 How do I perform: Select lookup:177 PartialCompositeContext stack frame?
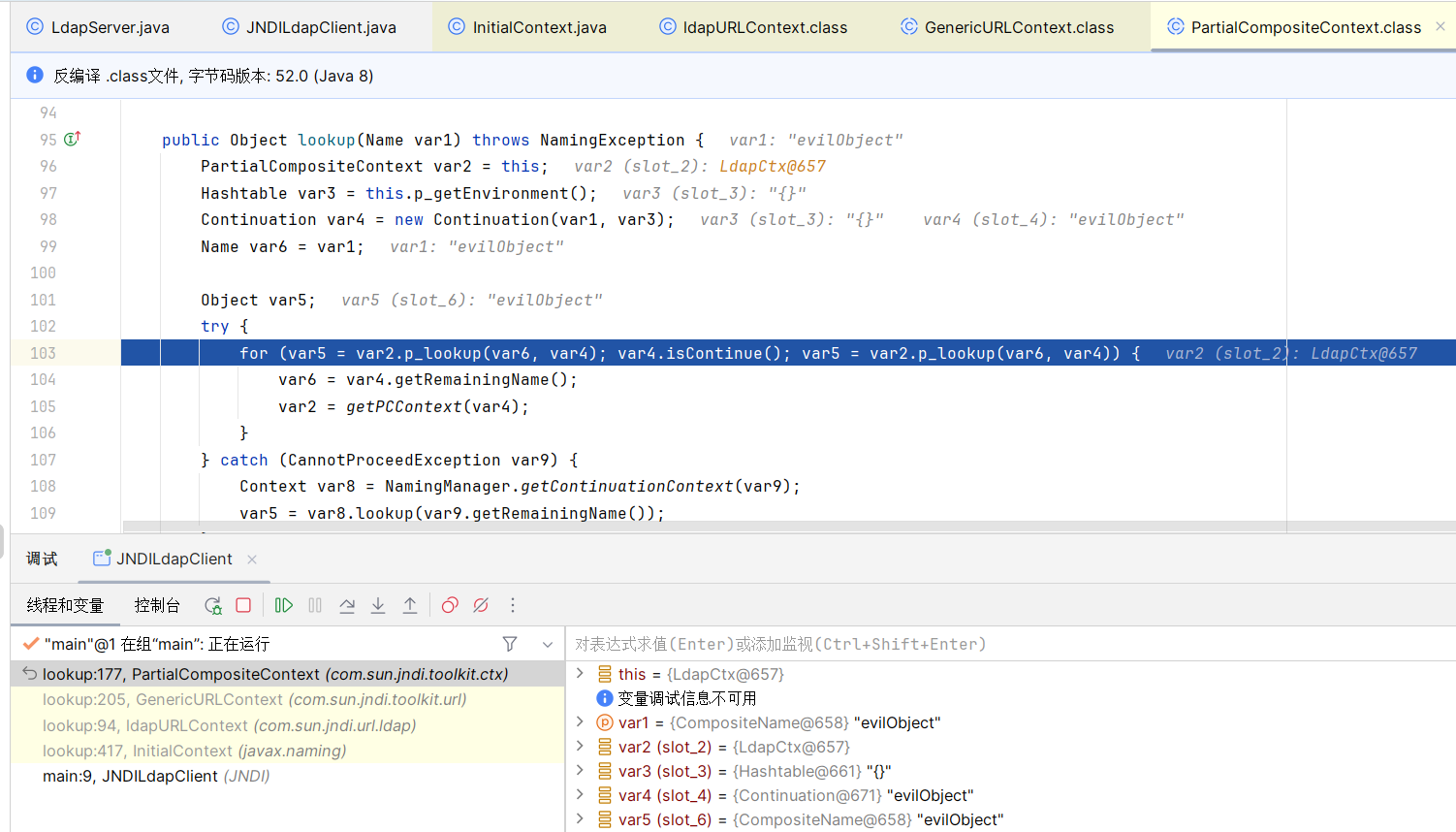click(288, 674)
